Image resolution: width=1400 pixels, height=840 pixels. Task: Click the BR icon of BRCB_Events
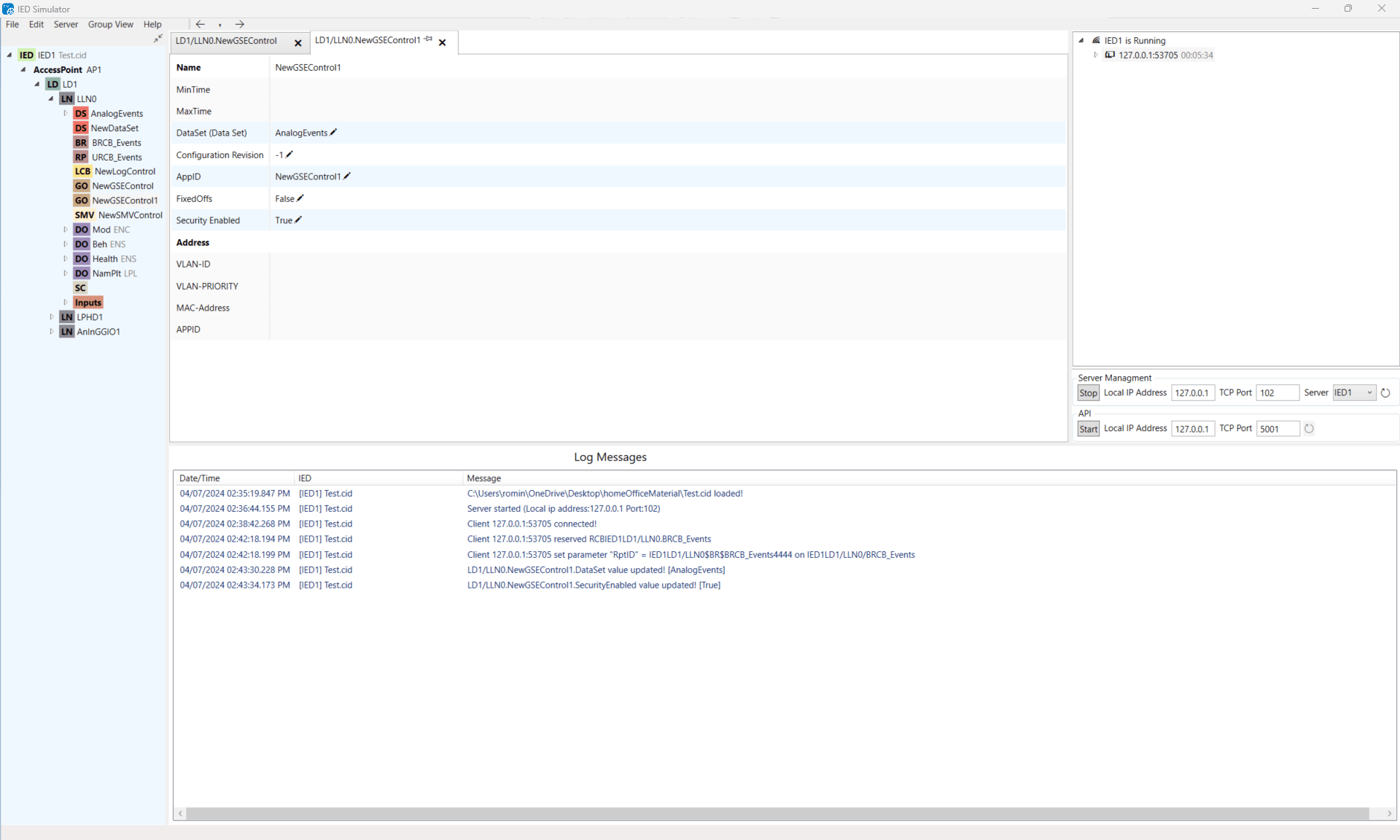pos(81,143)
